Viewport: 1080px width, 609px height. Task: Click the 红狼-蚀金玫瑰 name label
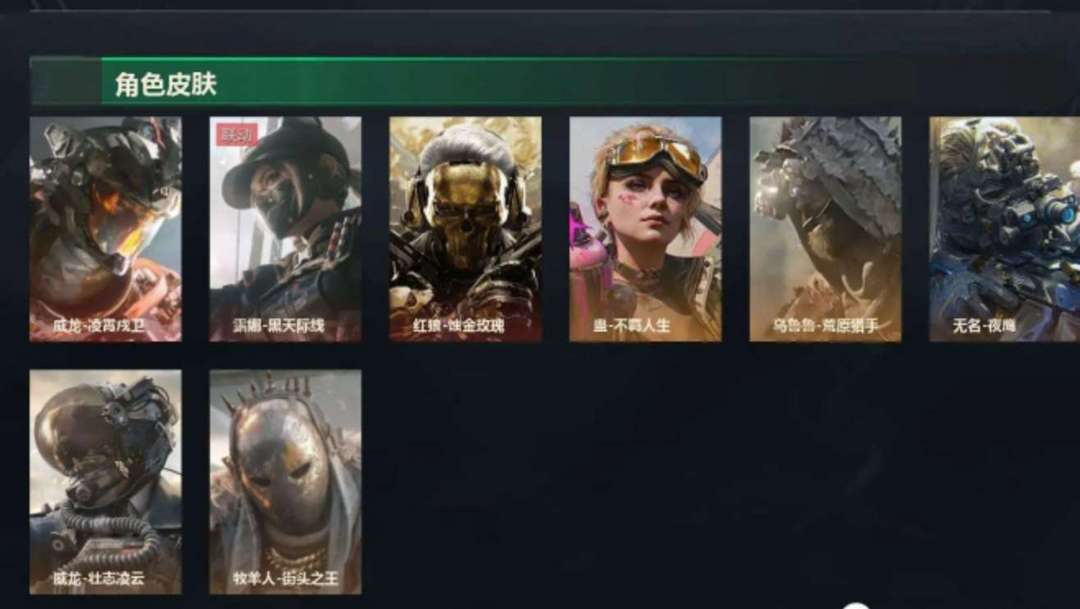click(x=459, y=325)
